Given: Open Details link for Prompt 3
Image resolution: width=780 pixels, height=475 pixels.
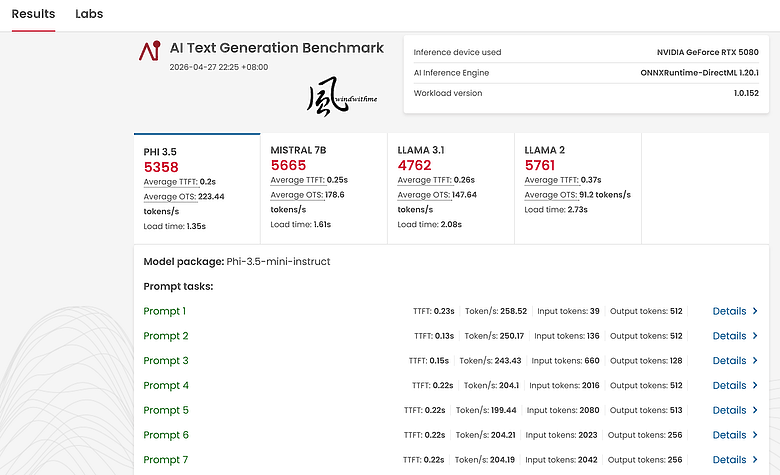Looking at the screenshot, I should click(729, 361).
